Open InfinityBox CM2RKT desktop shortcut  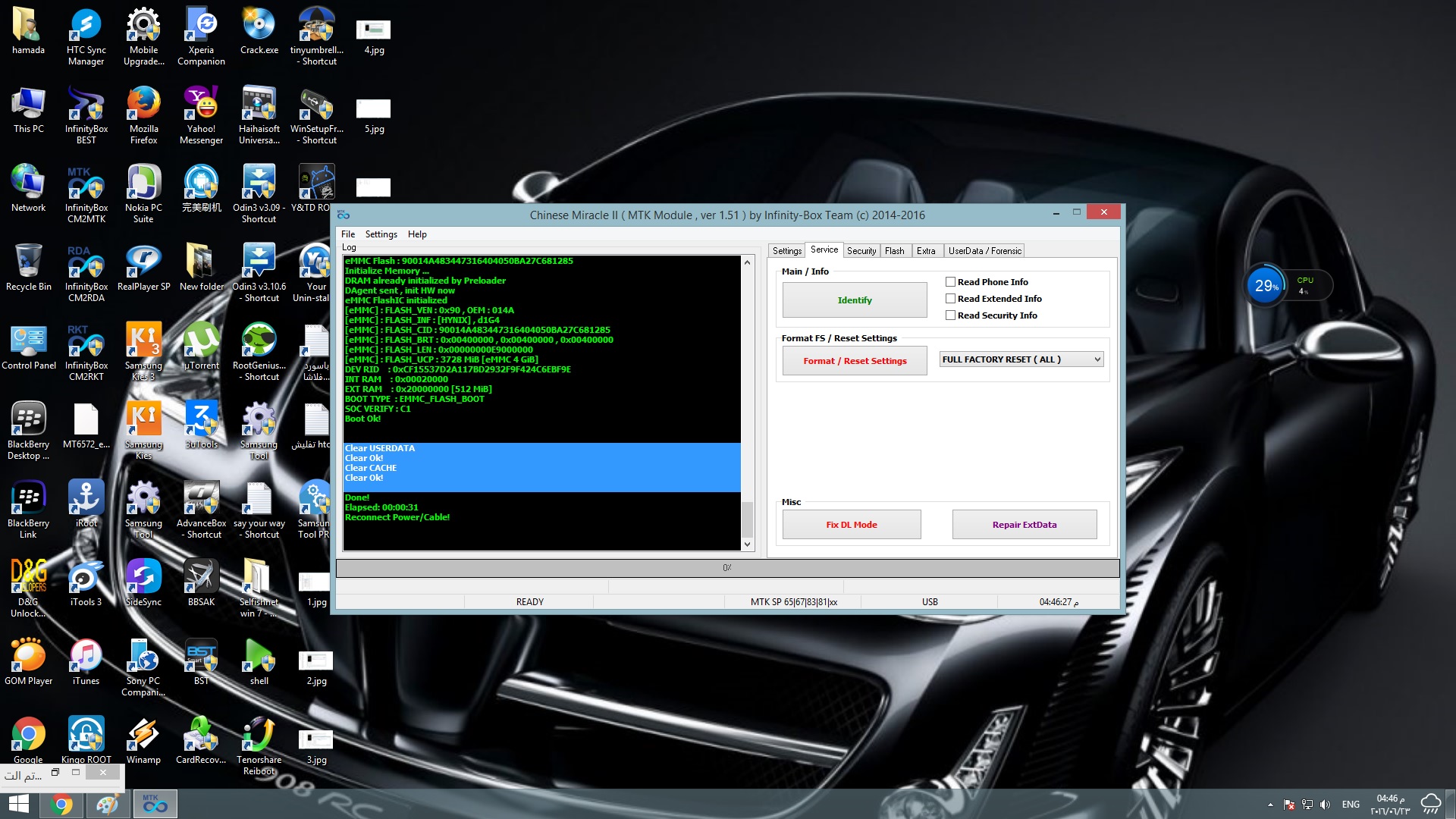86,353
